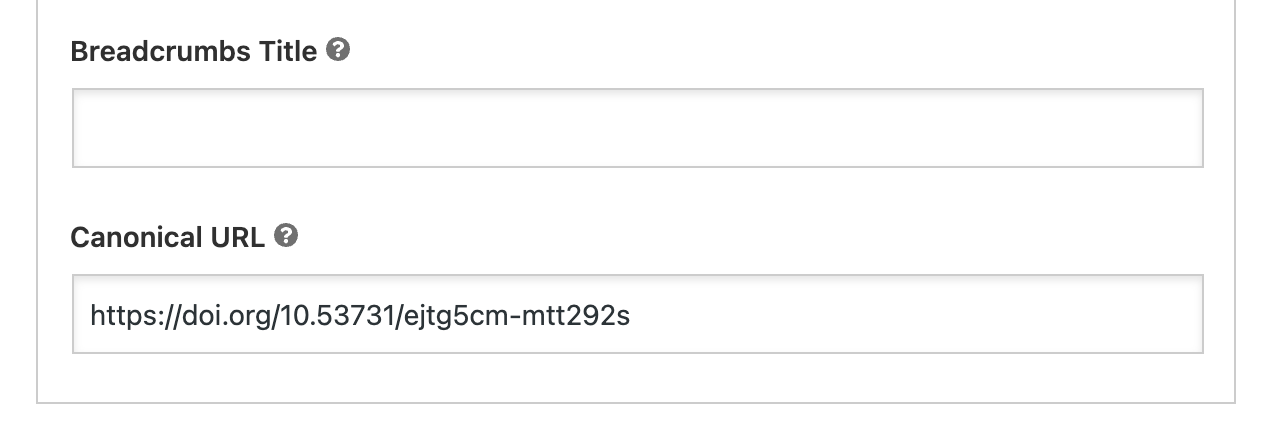Screen dimensions: 1276x444
Task: Click the center of the Breadcrumbs Title input
Action: click(x=637, y=128)
